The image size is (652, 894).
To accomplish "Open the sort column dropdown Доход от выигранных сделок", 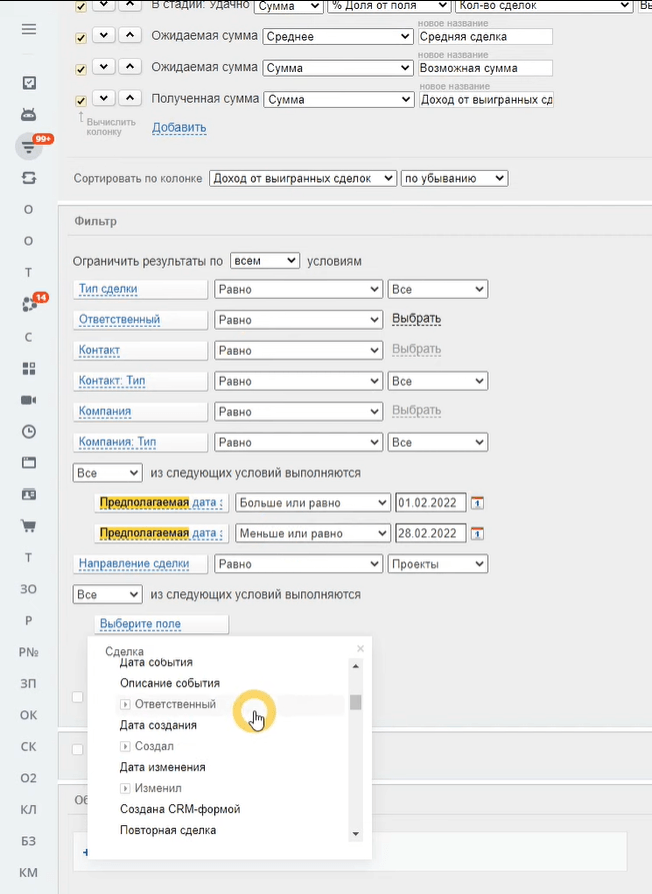I will pos(303,178).
